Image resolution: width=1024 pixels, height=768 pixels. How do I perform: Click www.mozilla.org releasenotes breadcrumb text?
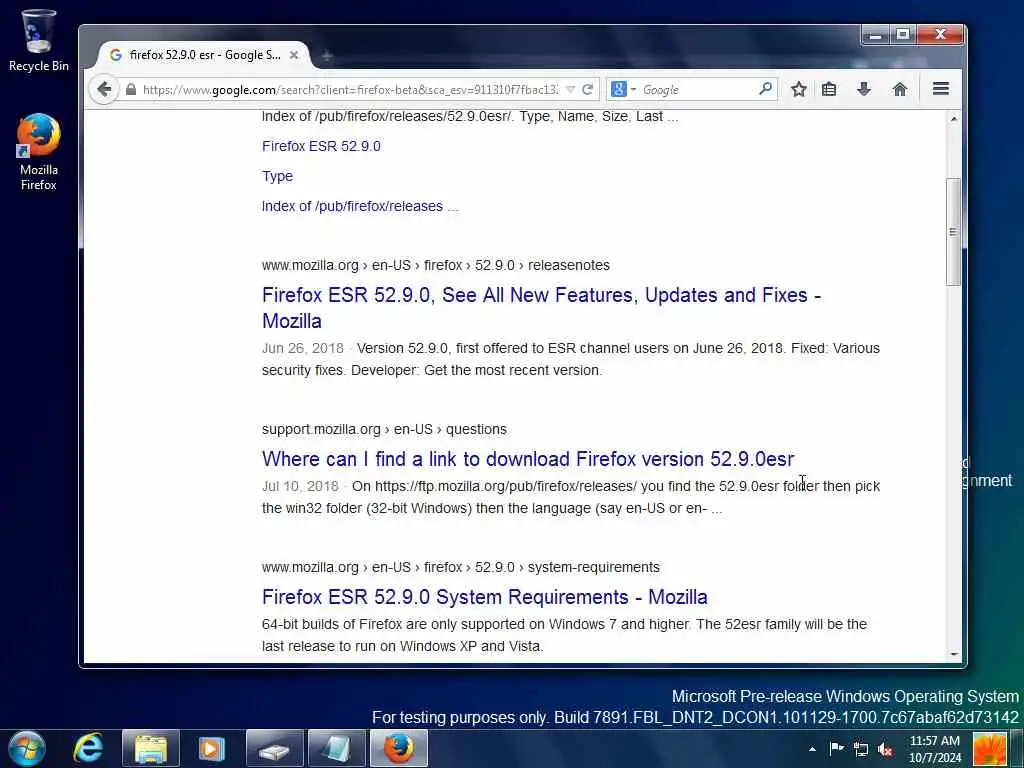click(436, 265)
